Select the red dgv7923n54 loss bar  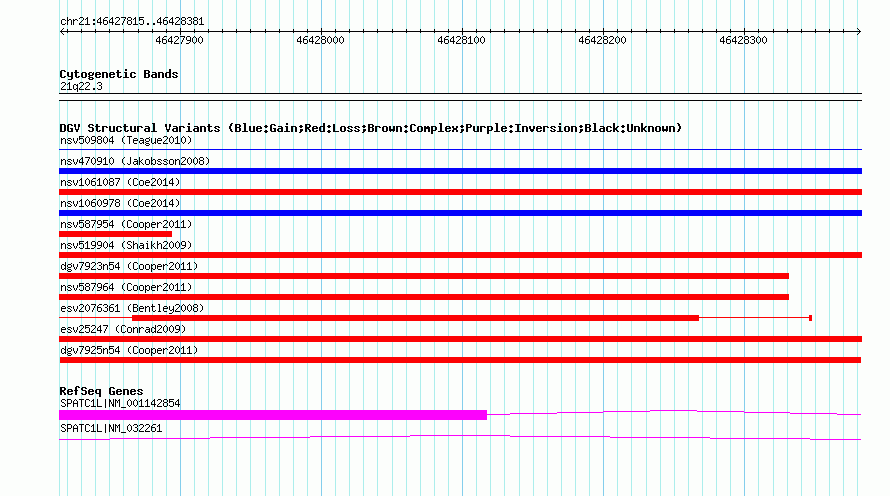point(424,276)
